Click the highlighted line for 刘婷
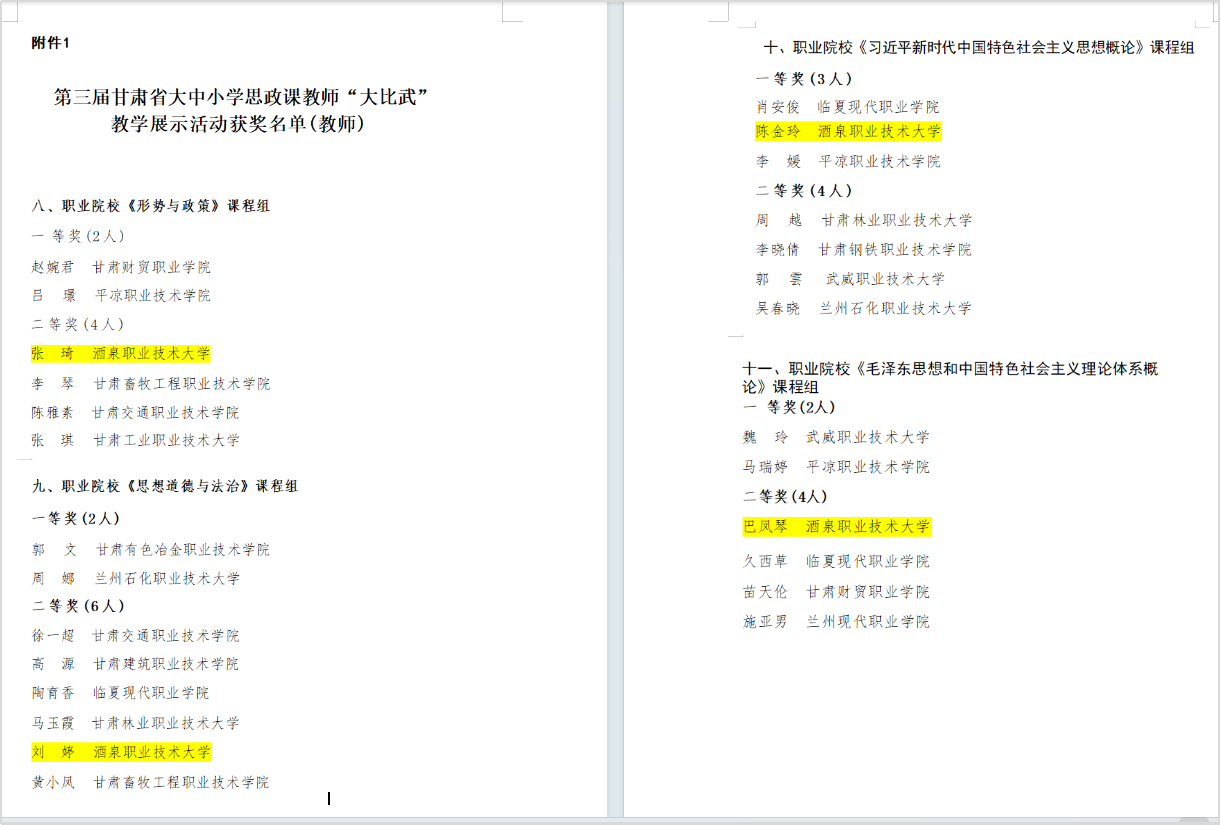Image resolution: width=1221 pixels, height=825 pixels. point(121,752)
